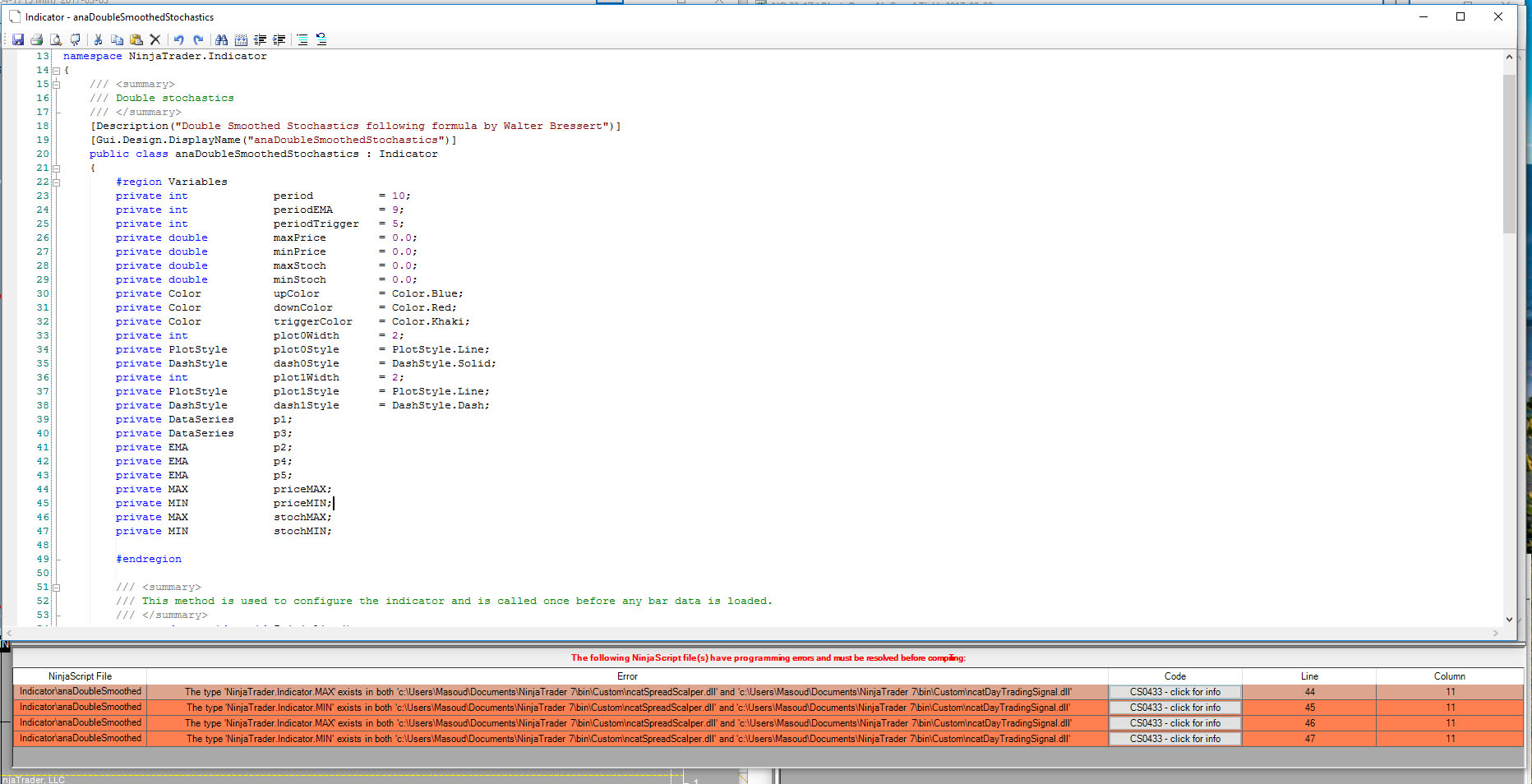
Task: Place cursor on 'stochMIN;' at line 47
Action: 302,532
